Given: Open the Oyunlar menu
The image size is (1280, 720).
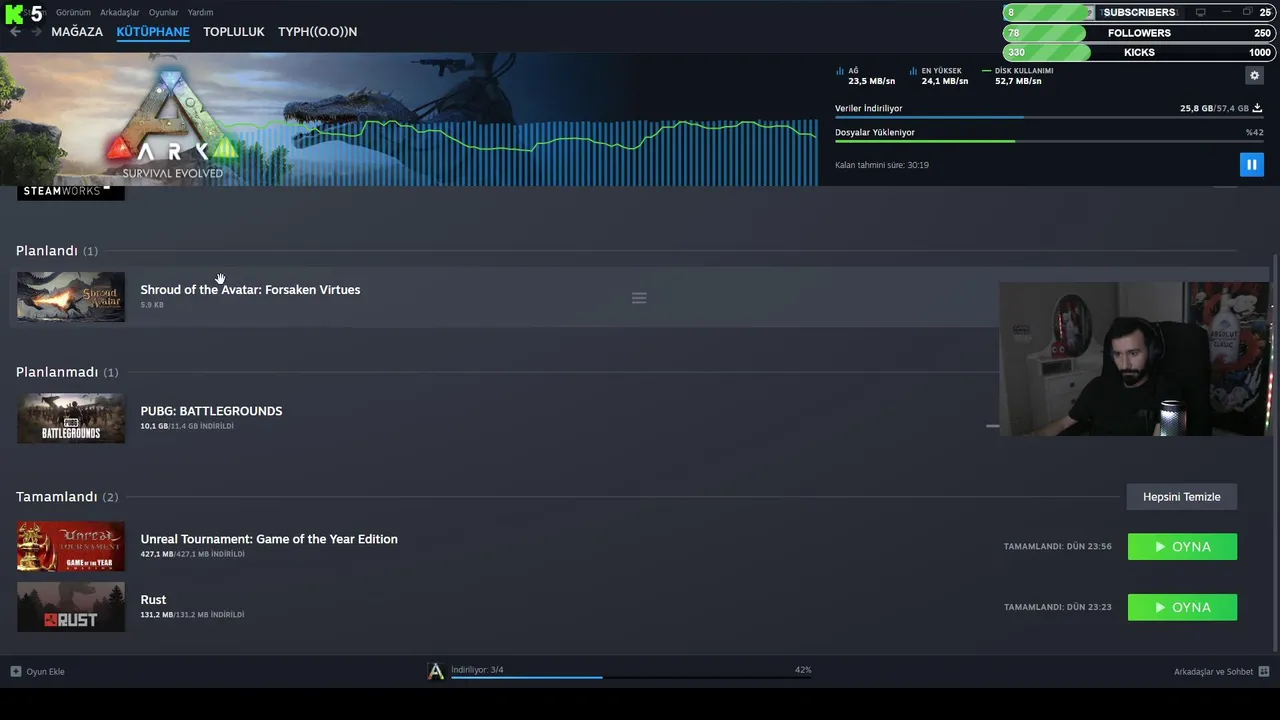Looking at the screenshot, I should pyautogui.click(x=163, y=12).
